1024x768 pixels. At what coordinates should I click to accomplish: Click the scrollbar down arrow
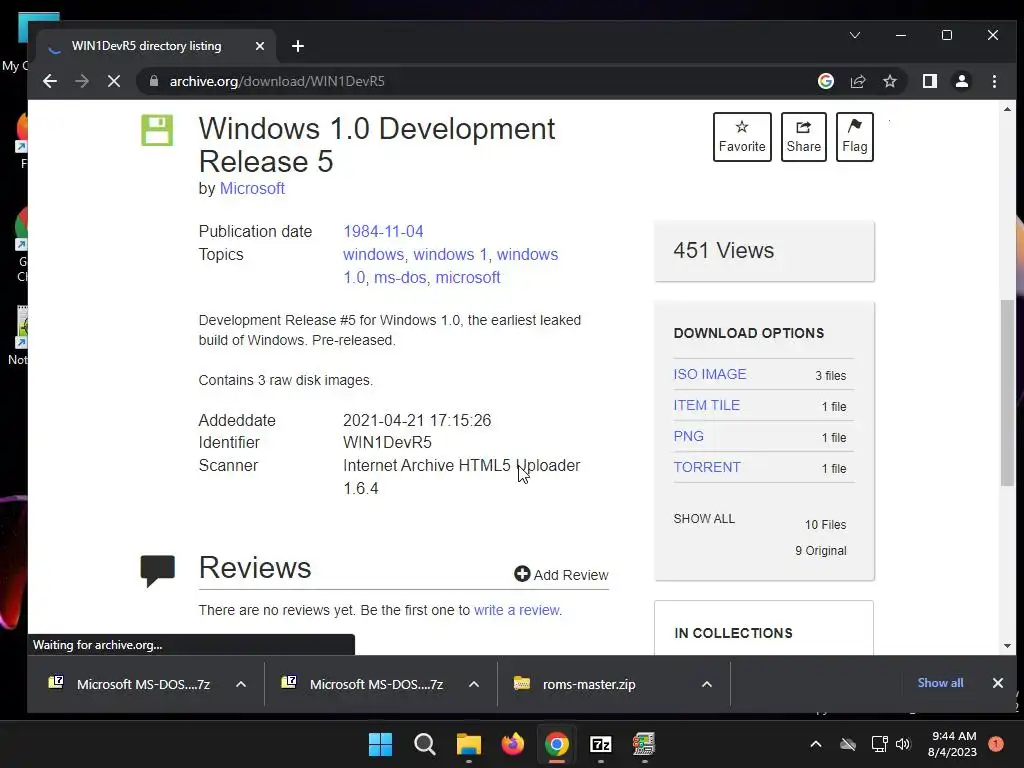(x=1007, y=646)
